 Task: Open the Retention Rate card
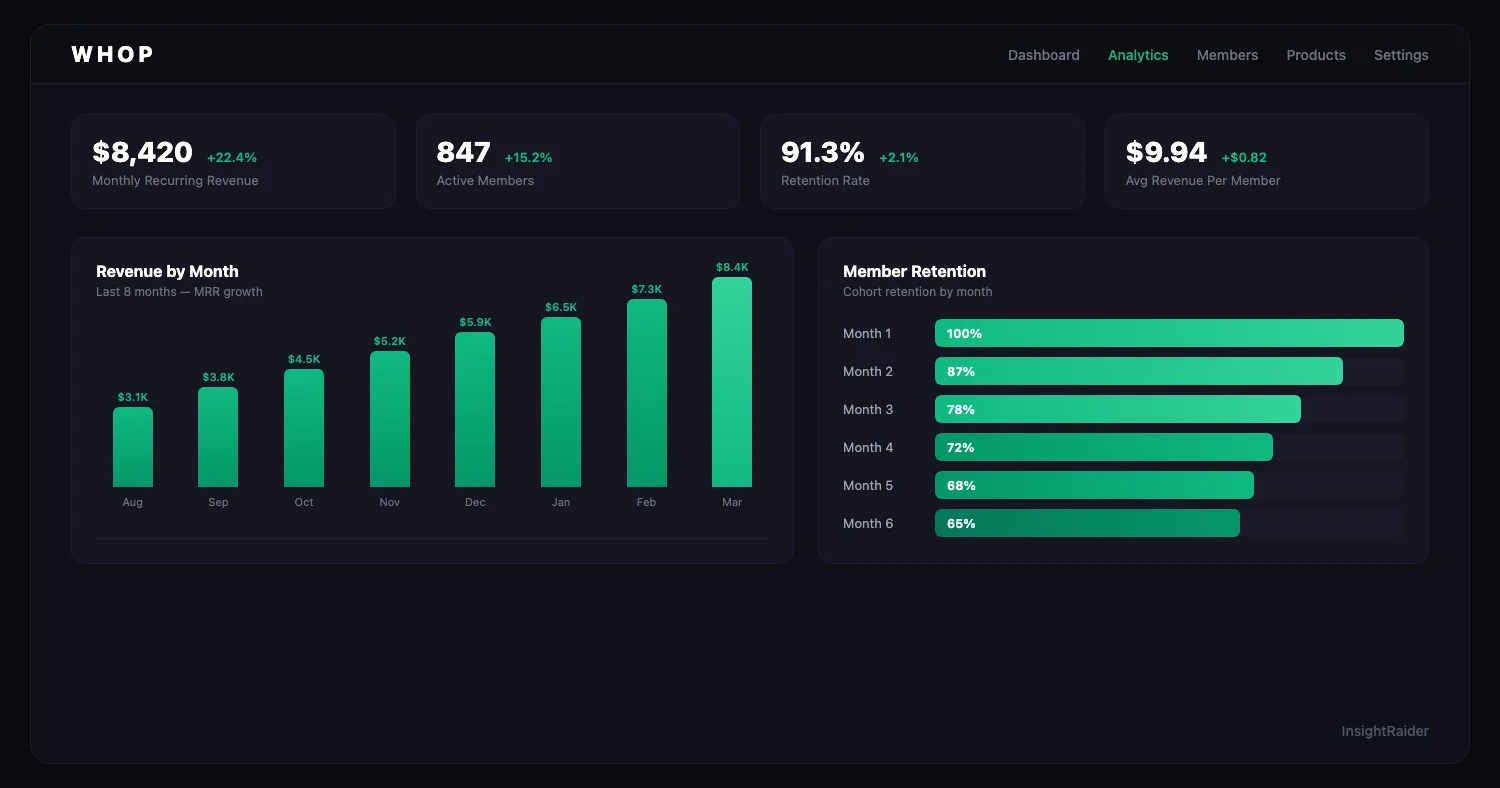[922, 161]
